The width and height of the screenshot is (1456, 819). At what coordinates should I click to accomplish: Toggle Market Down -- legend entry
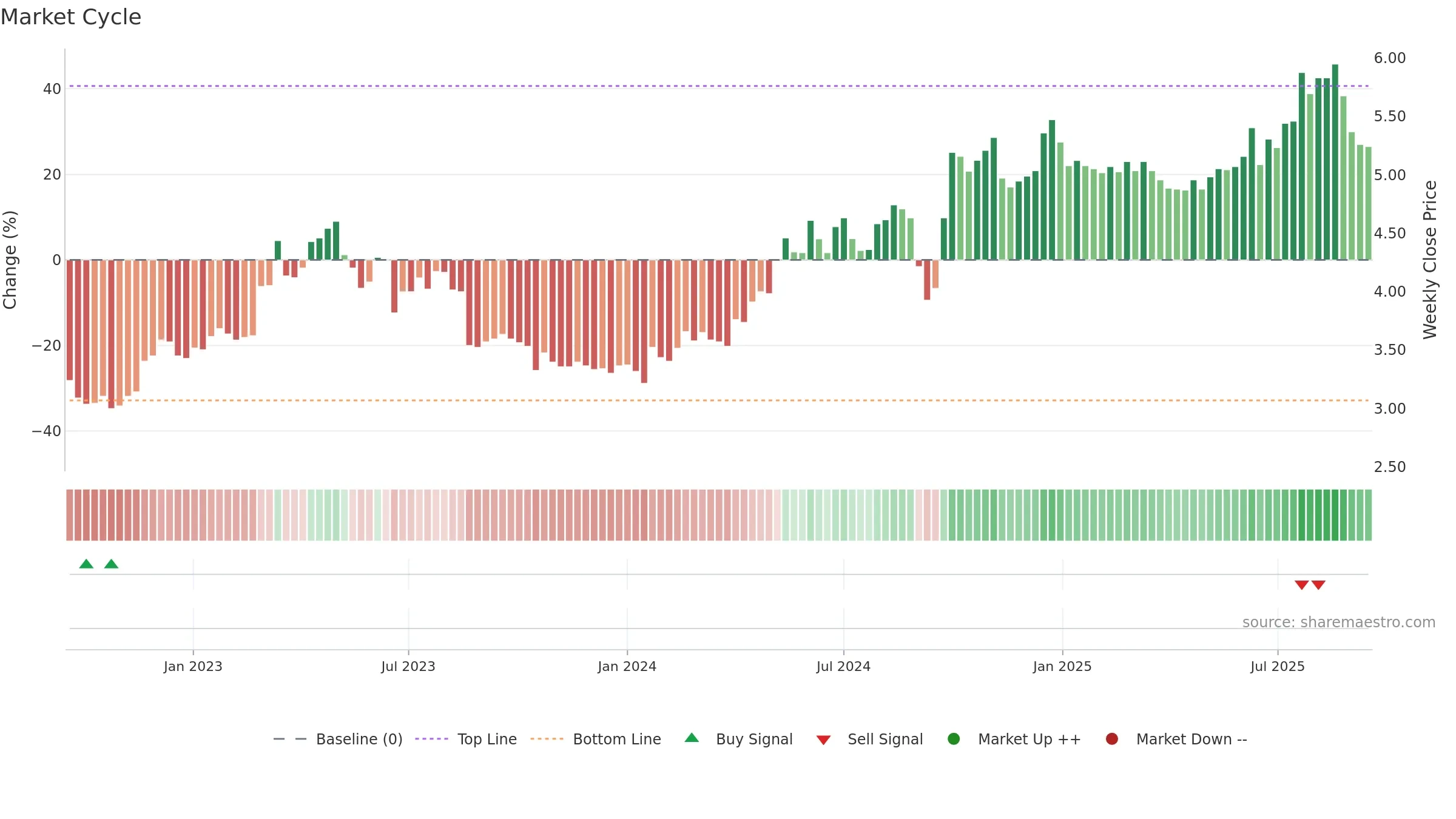[x=1176, y=739]
